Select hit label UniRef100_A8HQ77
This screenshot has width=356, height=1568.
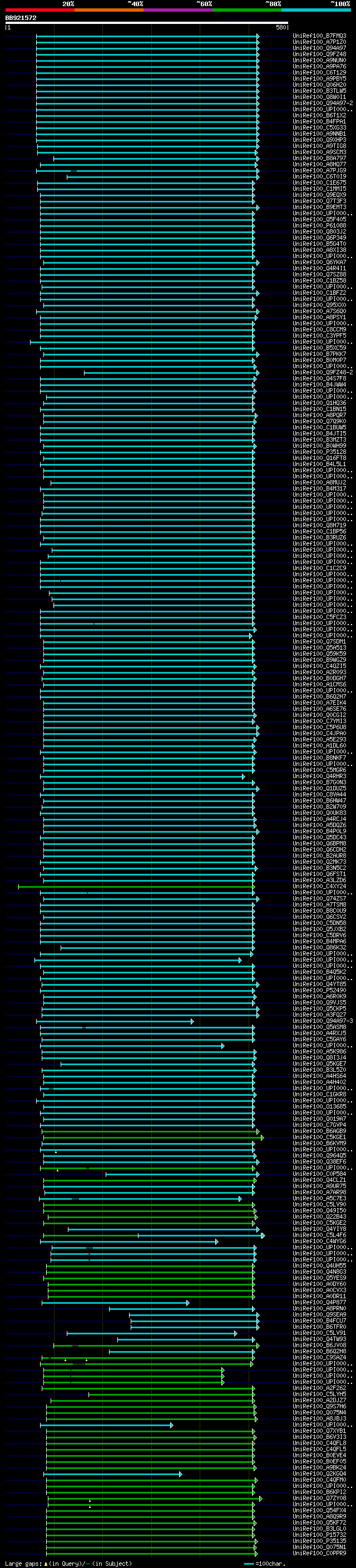coord(319,164)
